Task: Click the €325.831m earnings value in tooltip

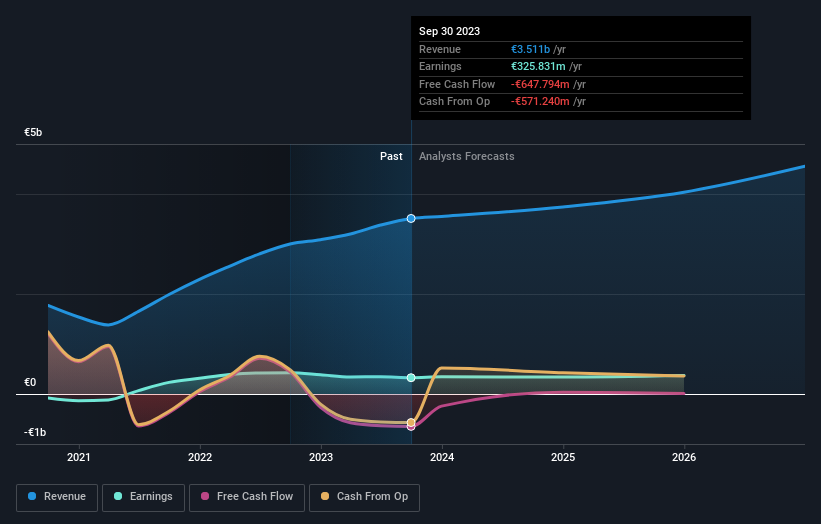Action: coord(538,66)
